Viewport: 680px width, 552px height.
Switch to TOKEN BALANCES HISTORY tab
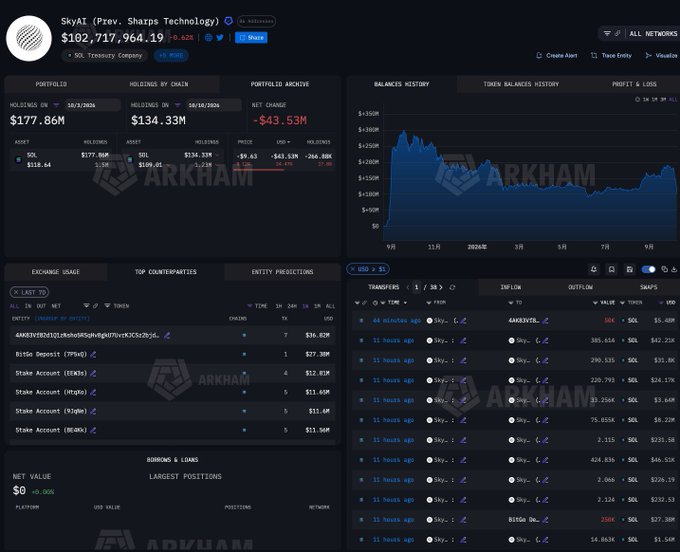[521, 84]
